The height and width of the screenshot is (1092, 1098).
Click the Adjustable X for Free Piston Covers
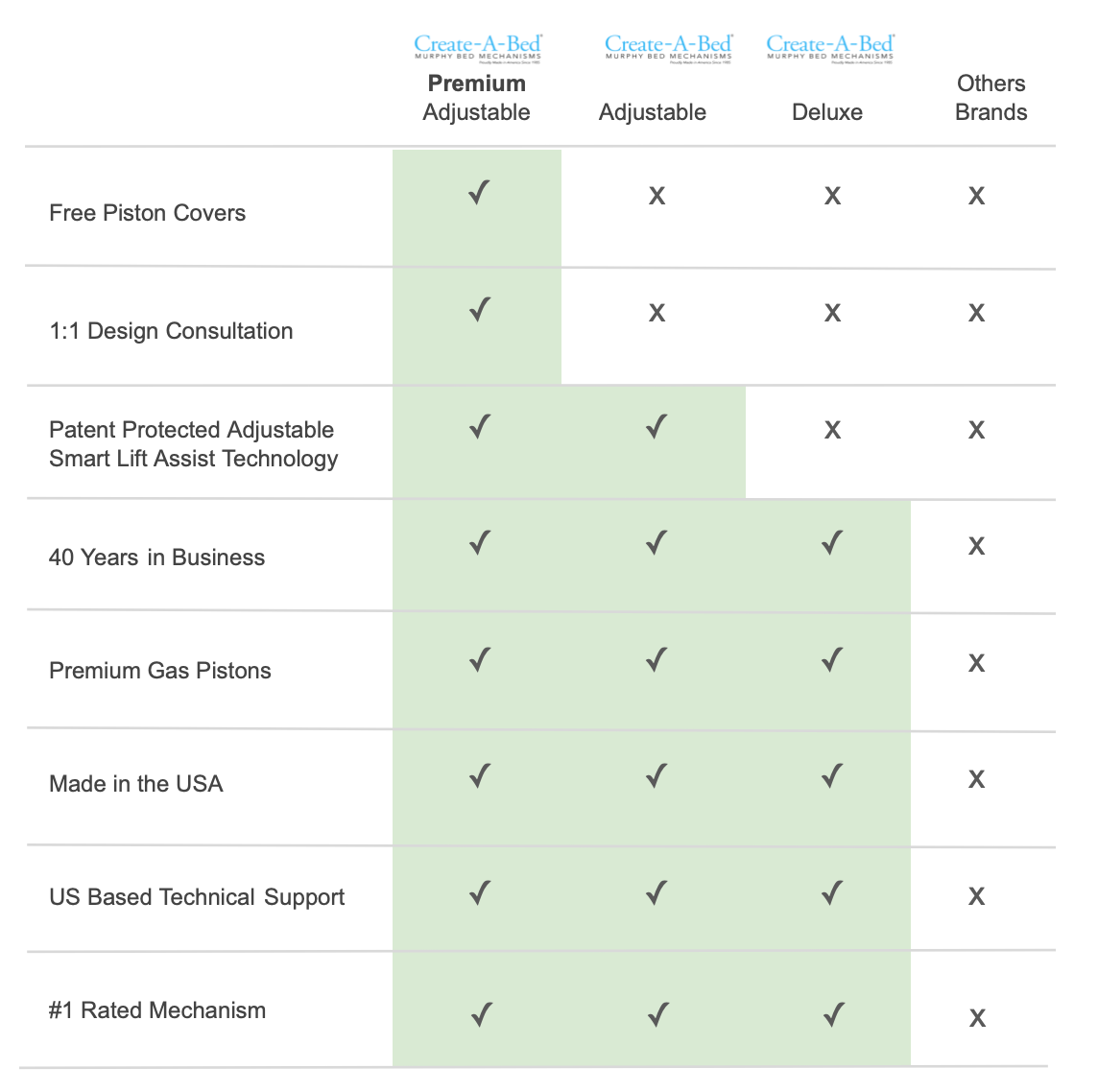coord(656,197)
